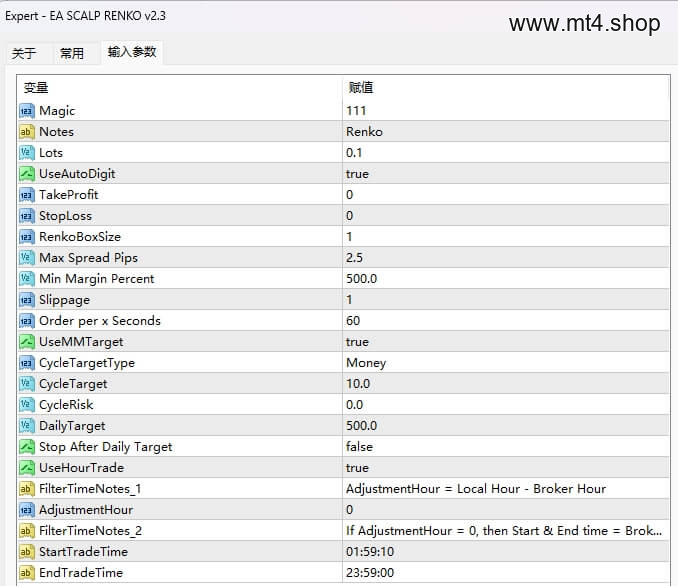Edit the EndTradeTime value 23:59:00
The width and height of the screenshot is (678, 586).
(506, 573)
